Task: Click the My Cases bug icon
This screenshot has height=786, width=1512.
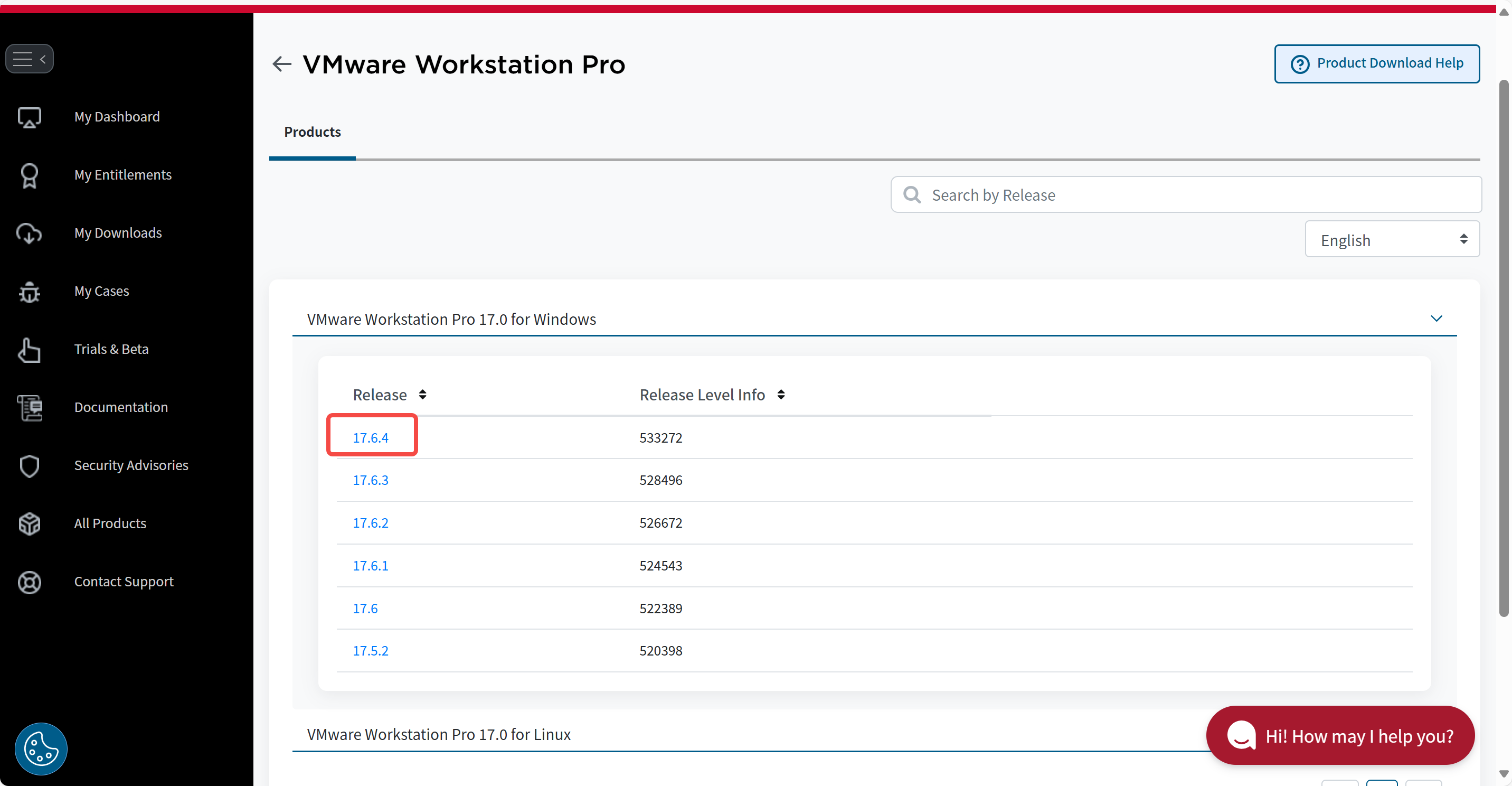Action: point(30,292)
